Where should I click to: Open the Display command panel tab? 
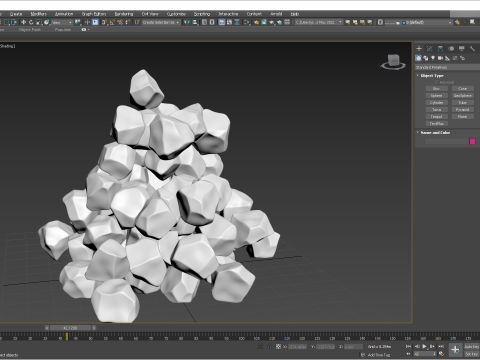point(462,49)
